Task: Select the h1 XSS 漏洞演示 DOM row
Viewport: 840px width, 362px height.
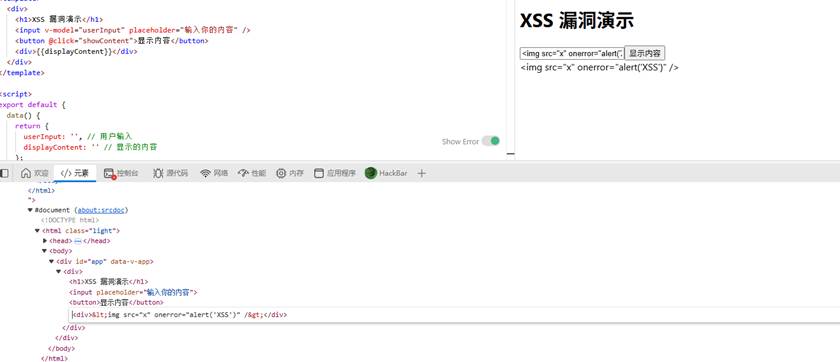Action: coord(108,282)
